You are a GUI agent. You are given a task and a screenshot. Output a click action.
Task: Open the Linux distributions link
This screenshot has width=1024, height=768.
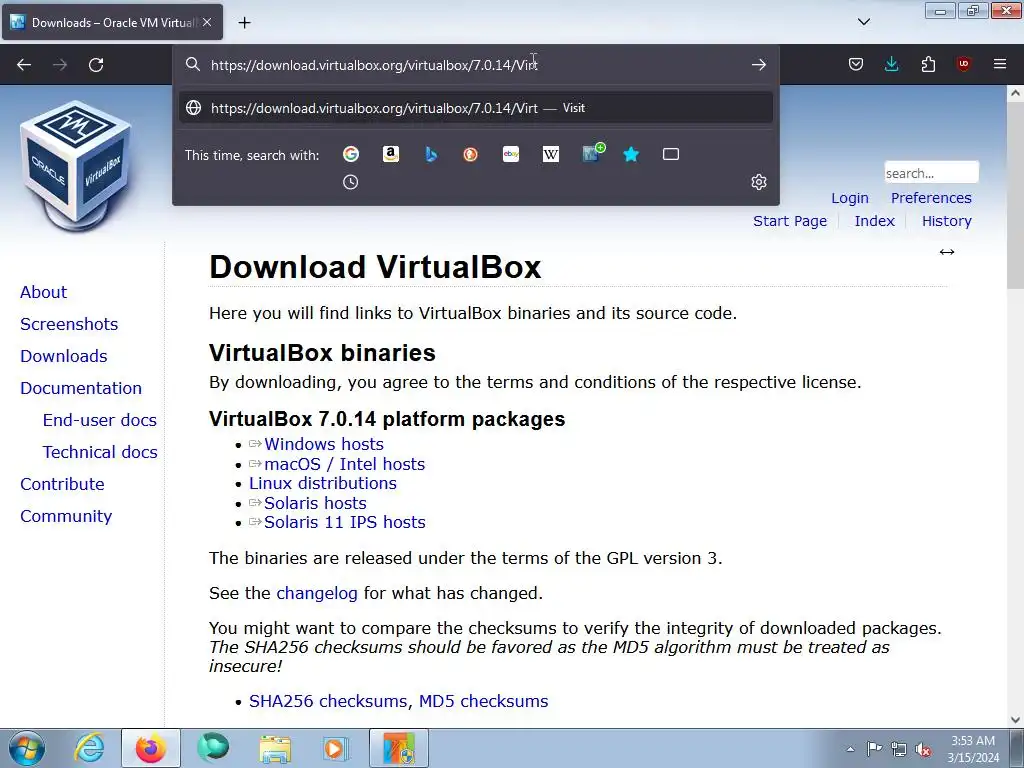[323, 483]
